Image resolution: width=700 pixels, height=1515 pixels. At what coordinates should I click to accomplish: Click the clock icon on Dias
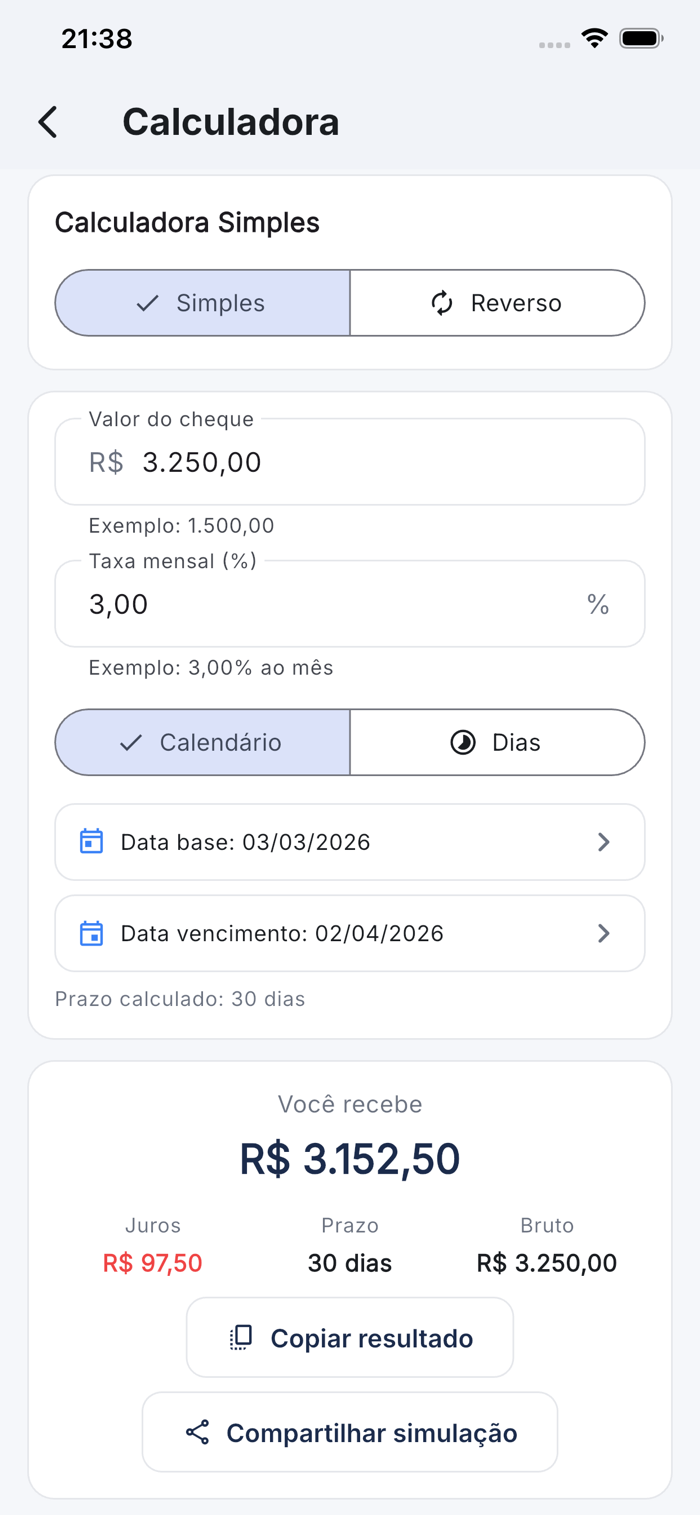(x=463, y=742)
